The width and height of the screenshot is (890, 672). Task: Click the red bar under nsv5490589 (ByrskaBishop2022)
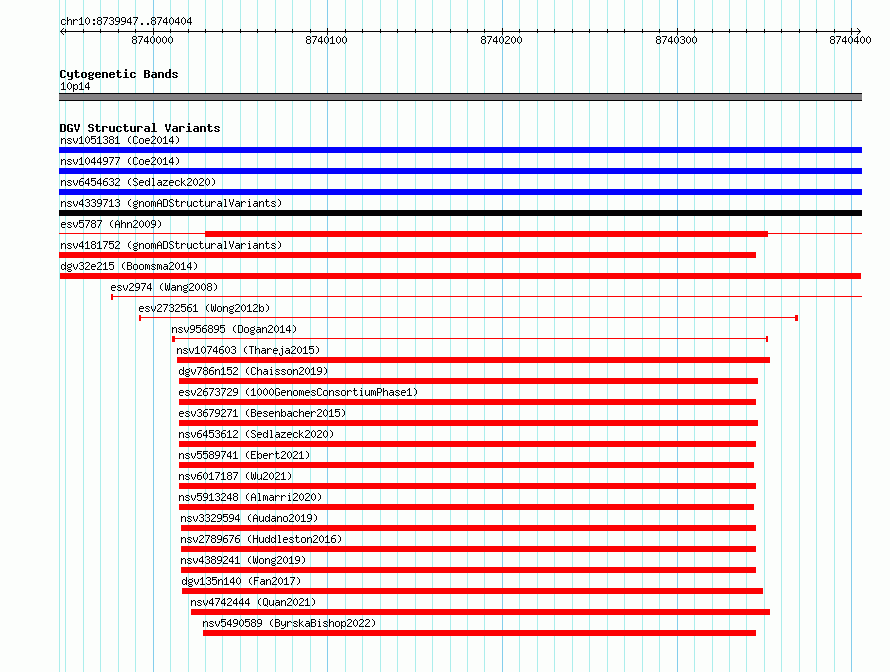click(480, 633)
